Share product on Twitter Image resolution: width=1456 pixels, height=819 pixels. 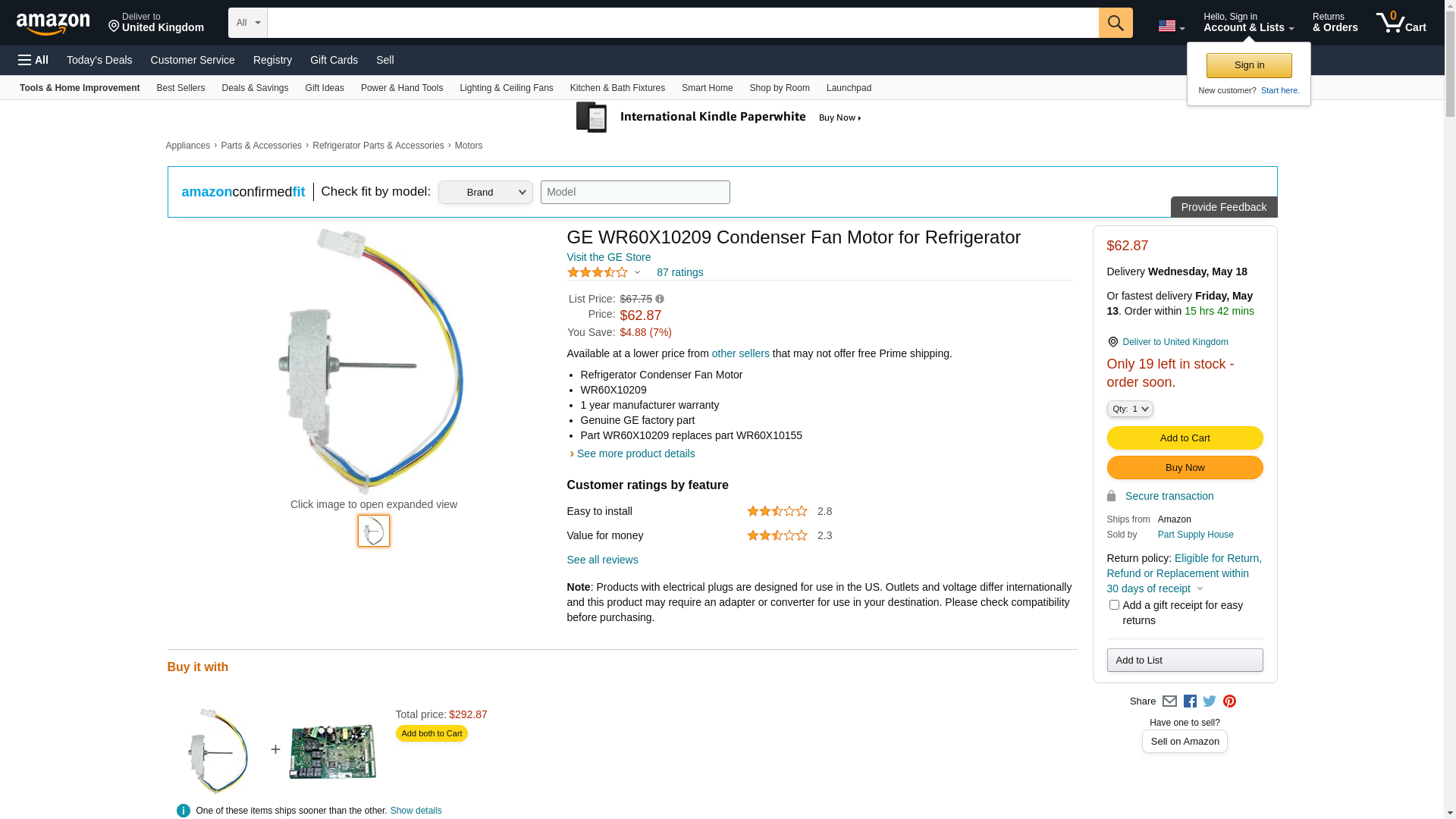coord(1210,701)
